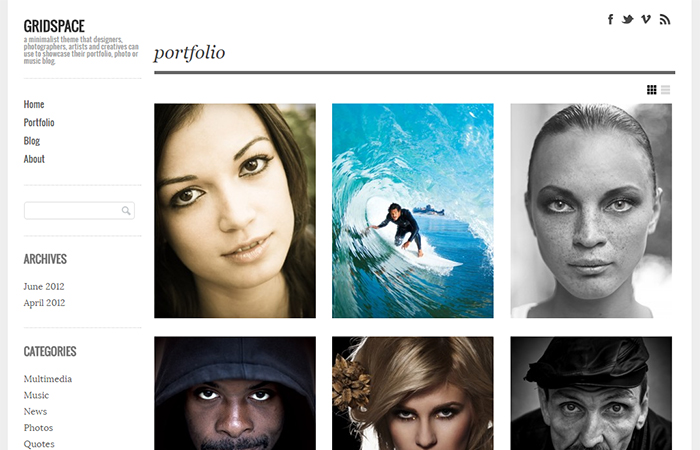Open the hooded man portrait thumbnail

point(235,393)
